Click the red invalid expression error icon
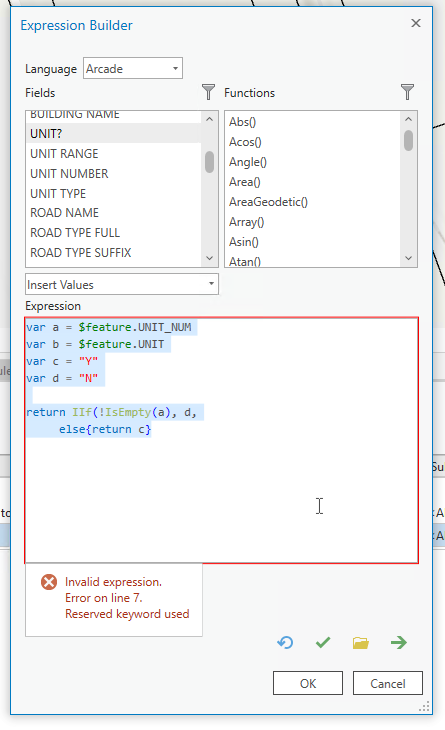Screen dimensions: 445x730 (x=49, y=582)
